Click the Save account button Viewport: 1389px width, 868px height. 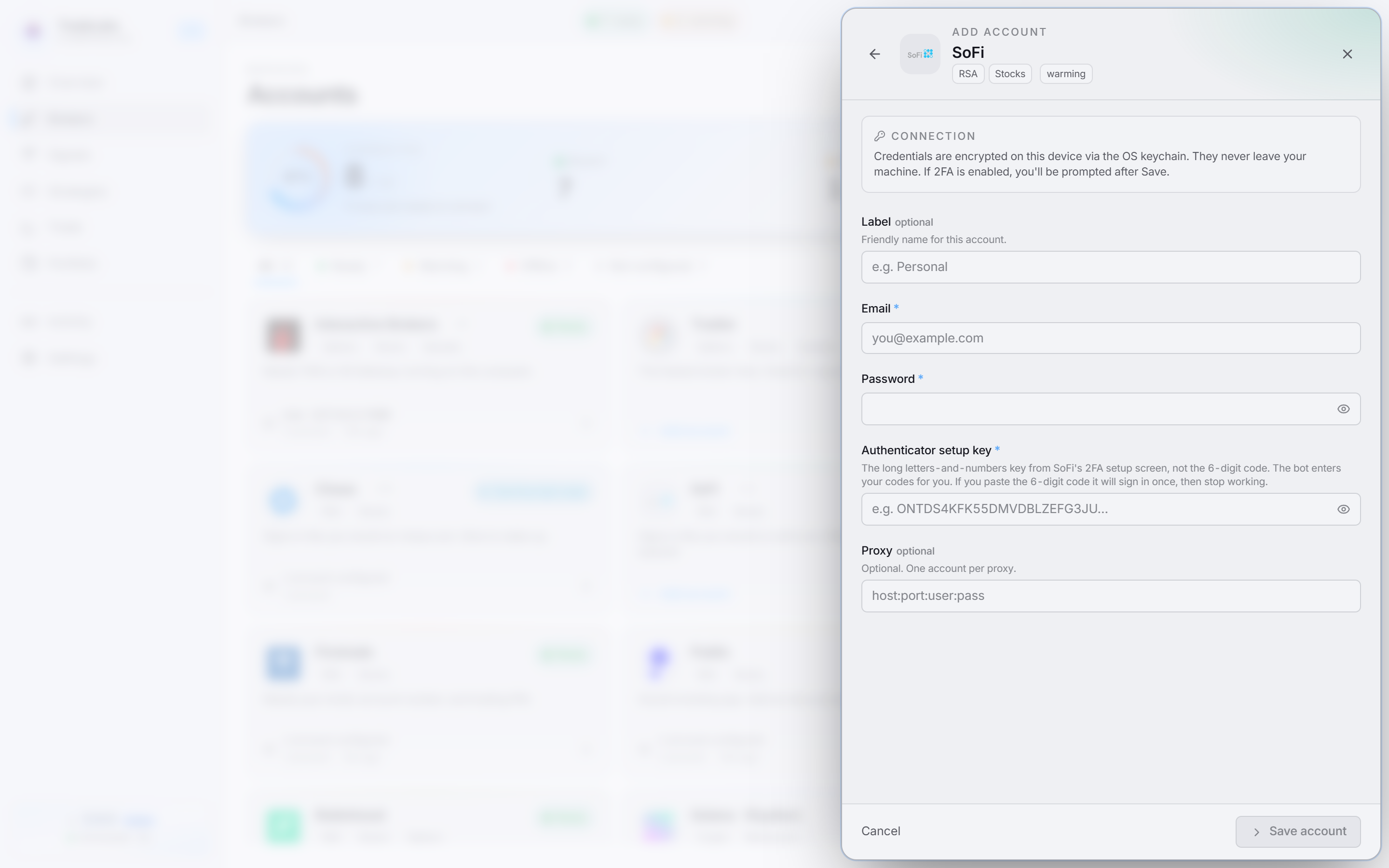[1298, 831]
